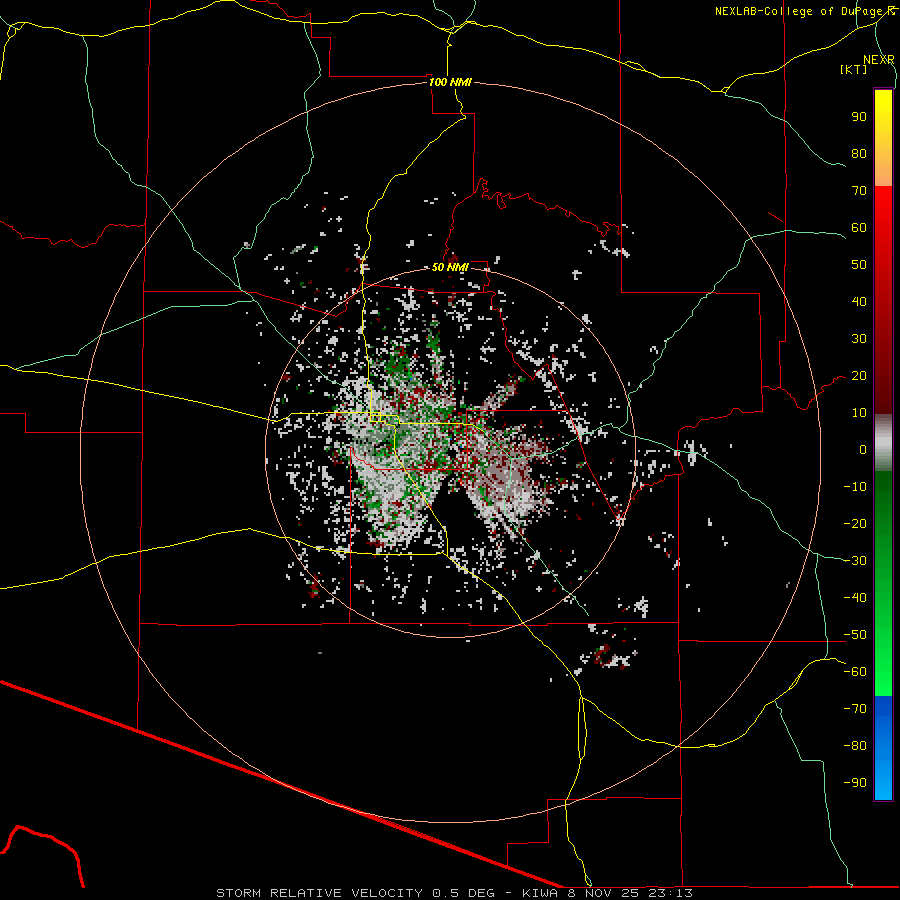The width and height of the screenshot is (900, 900).
Task: Click the bright green segment near -60
Action: [x=883, y=672]
